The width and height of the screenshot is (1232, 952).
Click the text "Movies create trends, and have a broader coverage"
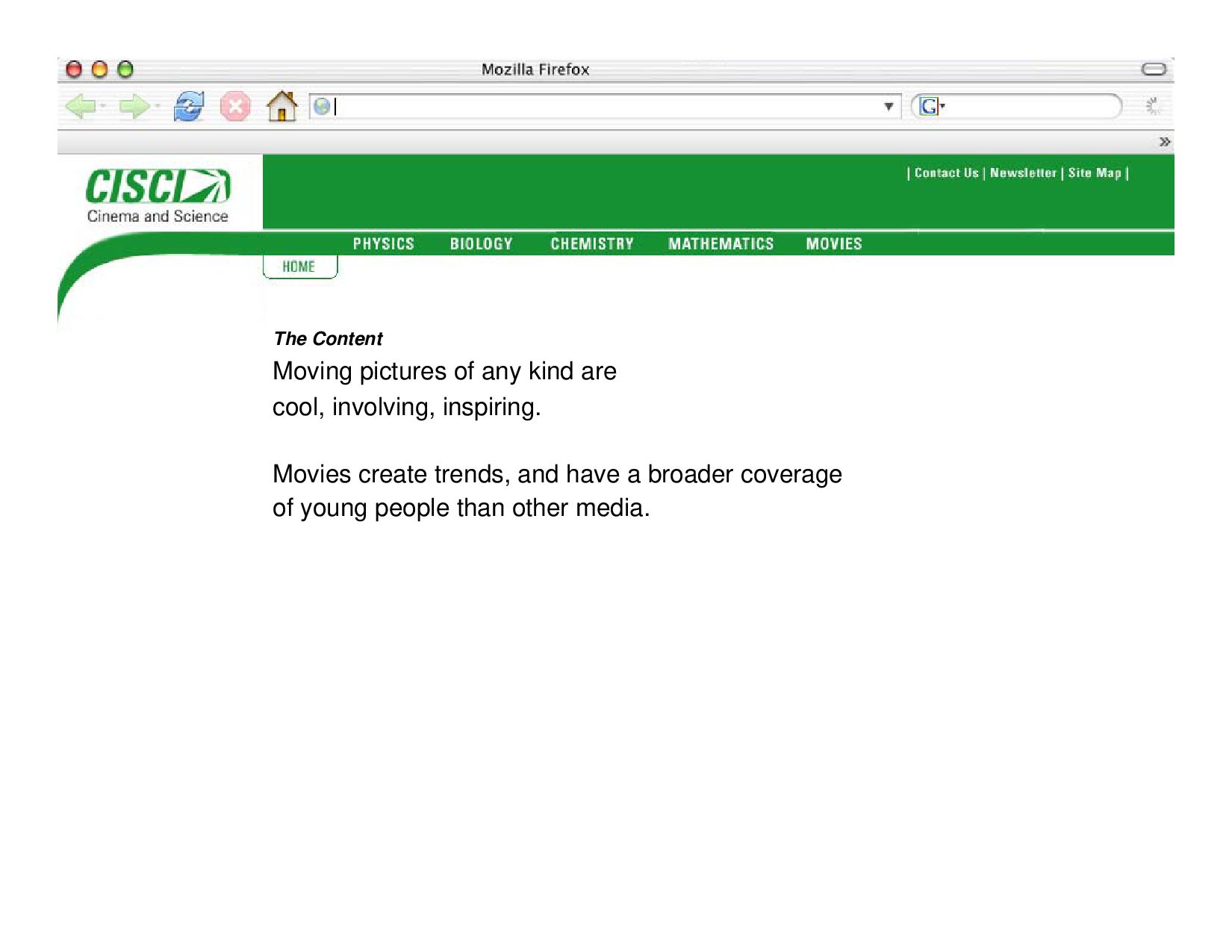(x=557, y=474)
